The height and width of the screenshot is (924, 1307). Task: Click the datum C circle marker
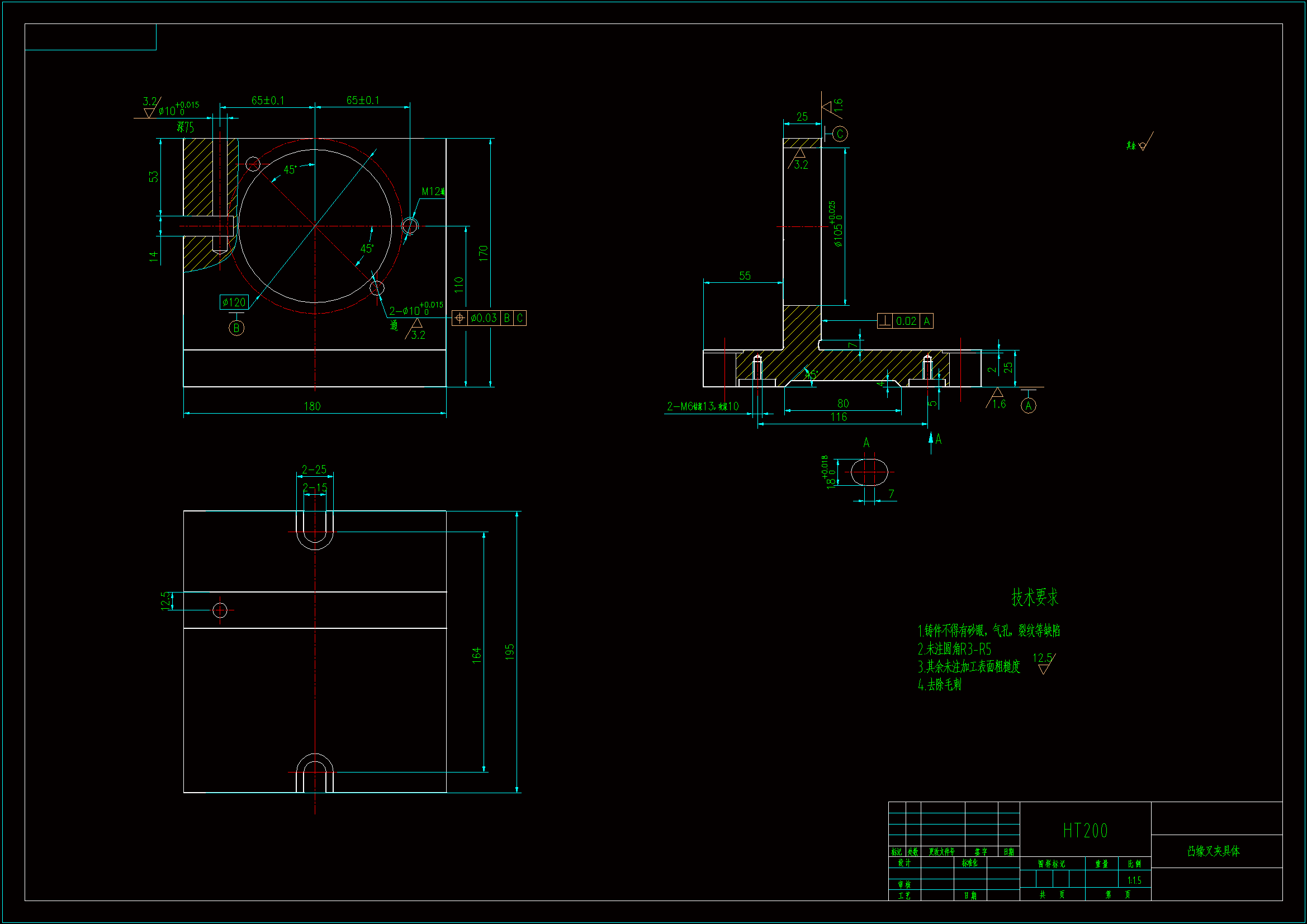[840, 134]
